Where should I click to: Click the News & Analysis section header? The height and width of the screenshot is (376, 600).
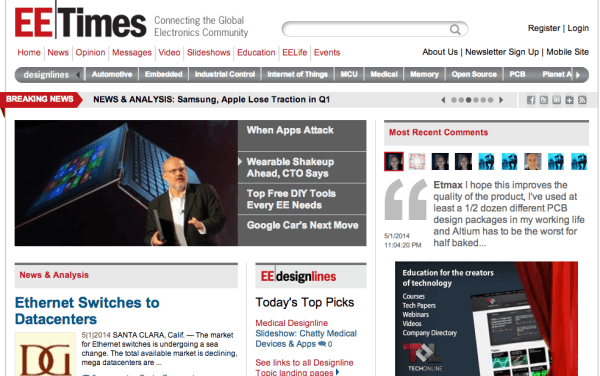click(54, 275)
